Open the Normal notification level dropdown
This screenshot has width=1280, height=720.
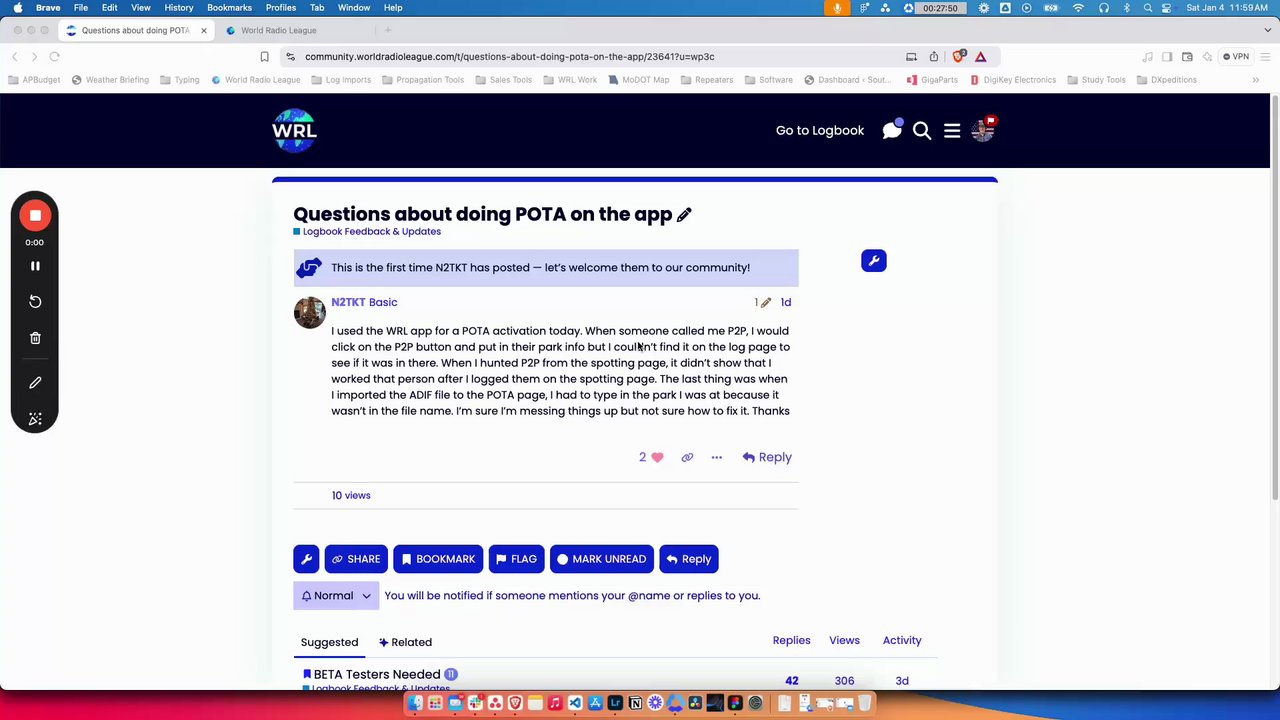(335, 596)
